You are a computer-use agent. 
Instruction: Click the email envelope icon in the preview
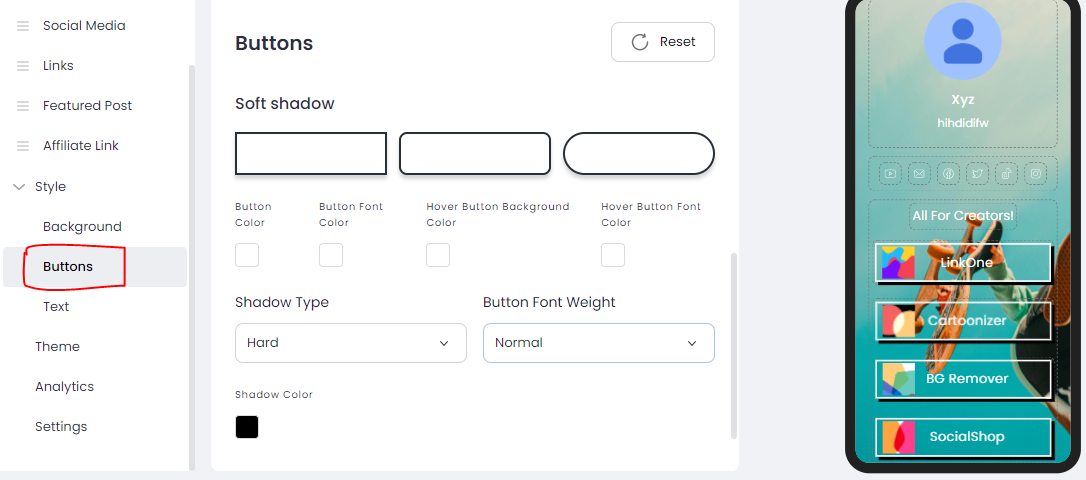919,174
